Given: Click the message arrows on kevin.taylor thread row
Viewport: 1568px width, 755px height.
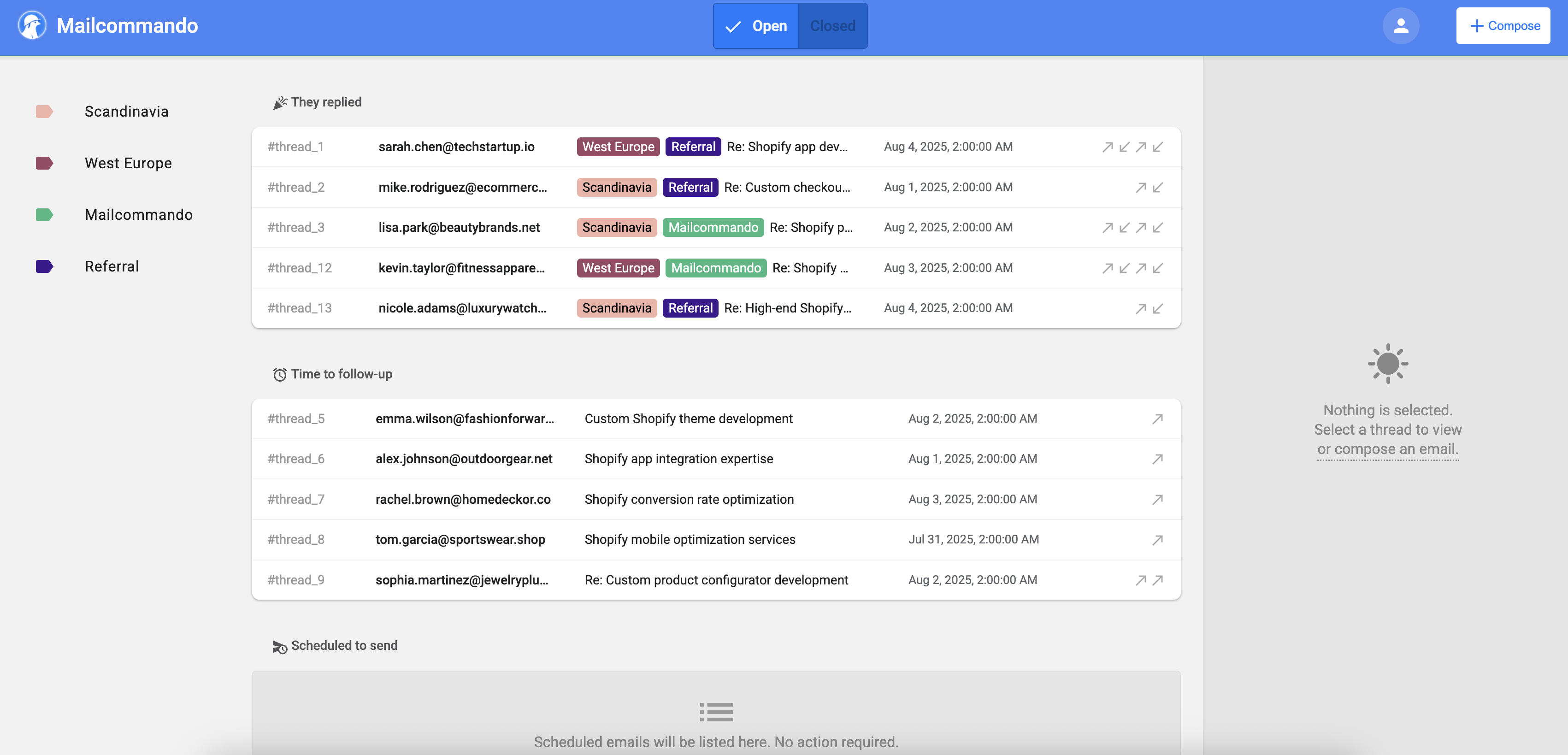Looking at the screenshot, I should 1133,268.
